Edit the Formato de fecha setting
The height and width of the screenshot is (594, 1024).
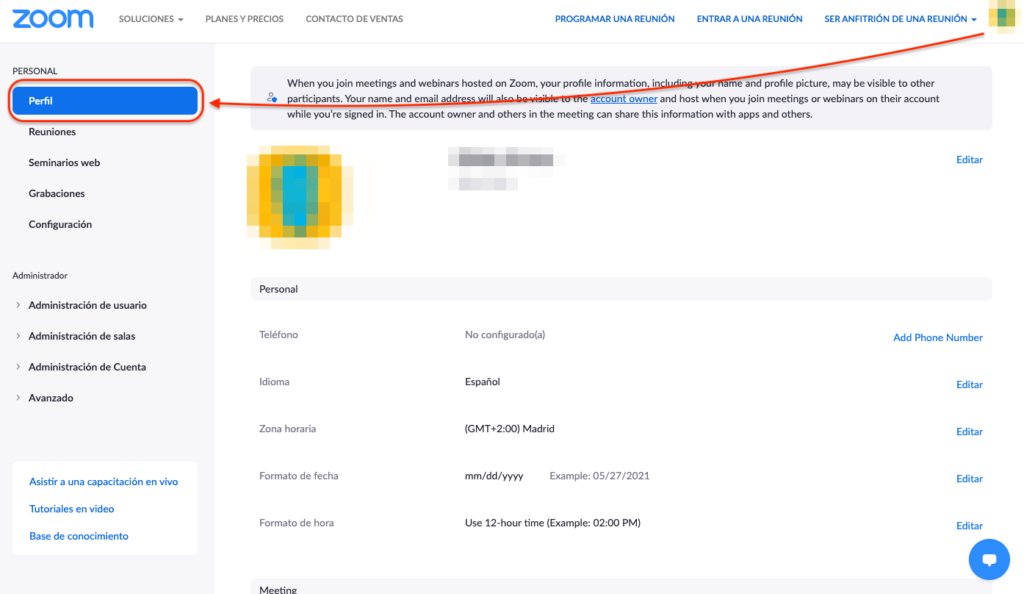(969, 478)
